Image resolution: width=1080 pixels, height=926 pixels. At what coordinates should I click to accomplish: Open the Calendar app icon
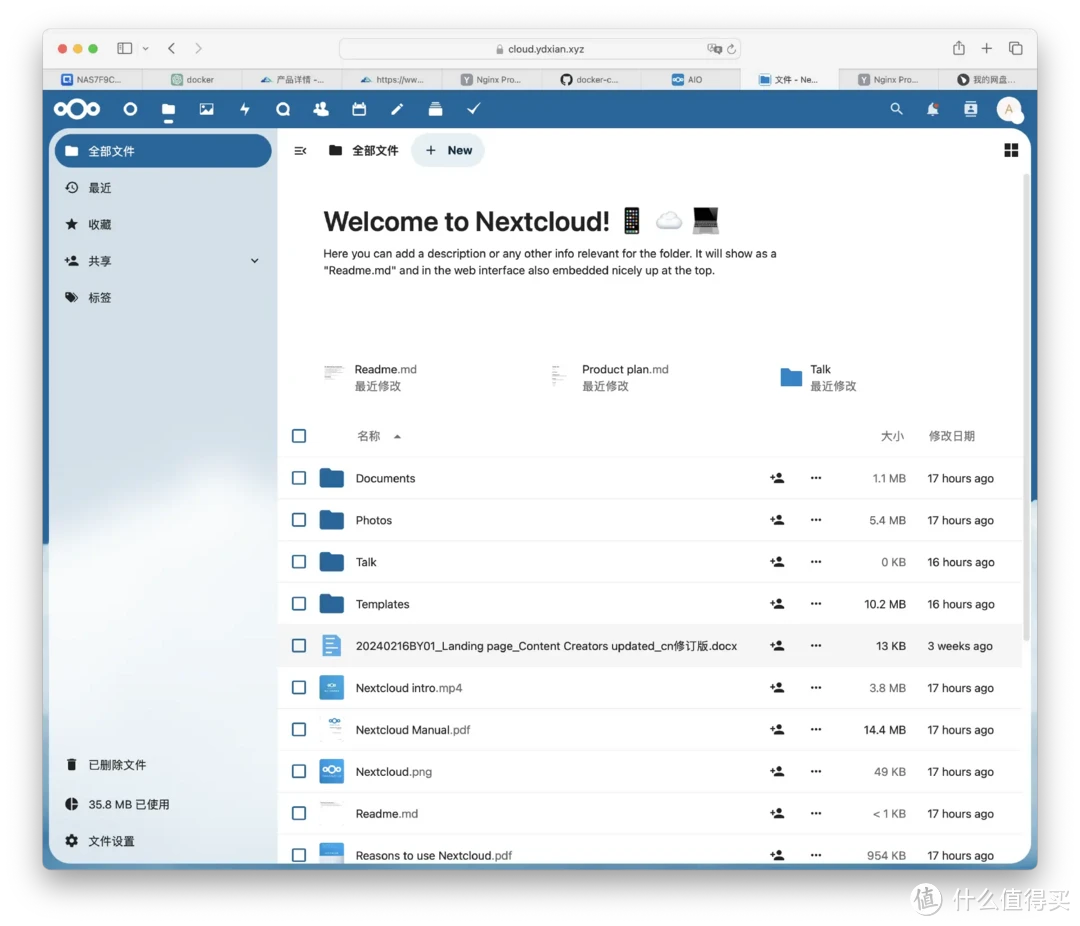359,109
